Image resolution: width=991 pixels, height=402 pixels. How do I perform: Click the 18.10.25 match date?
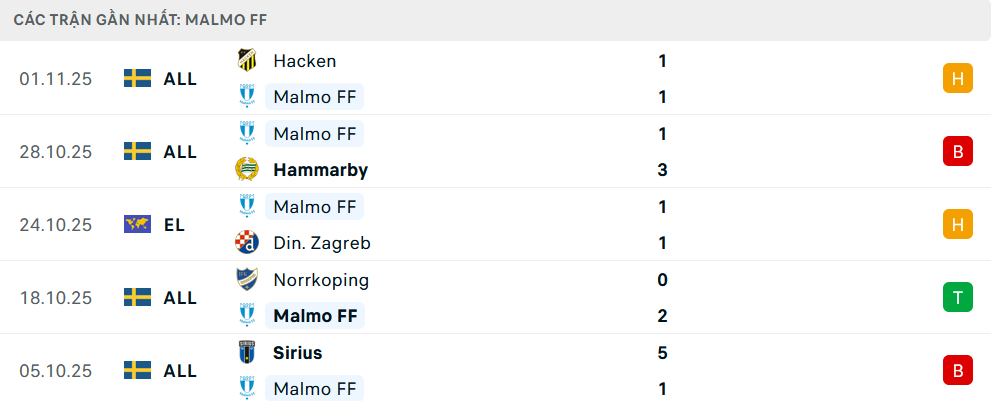pos(55,298)
